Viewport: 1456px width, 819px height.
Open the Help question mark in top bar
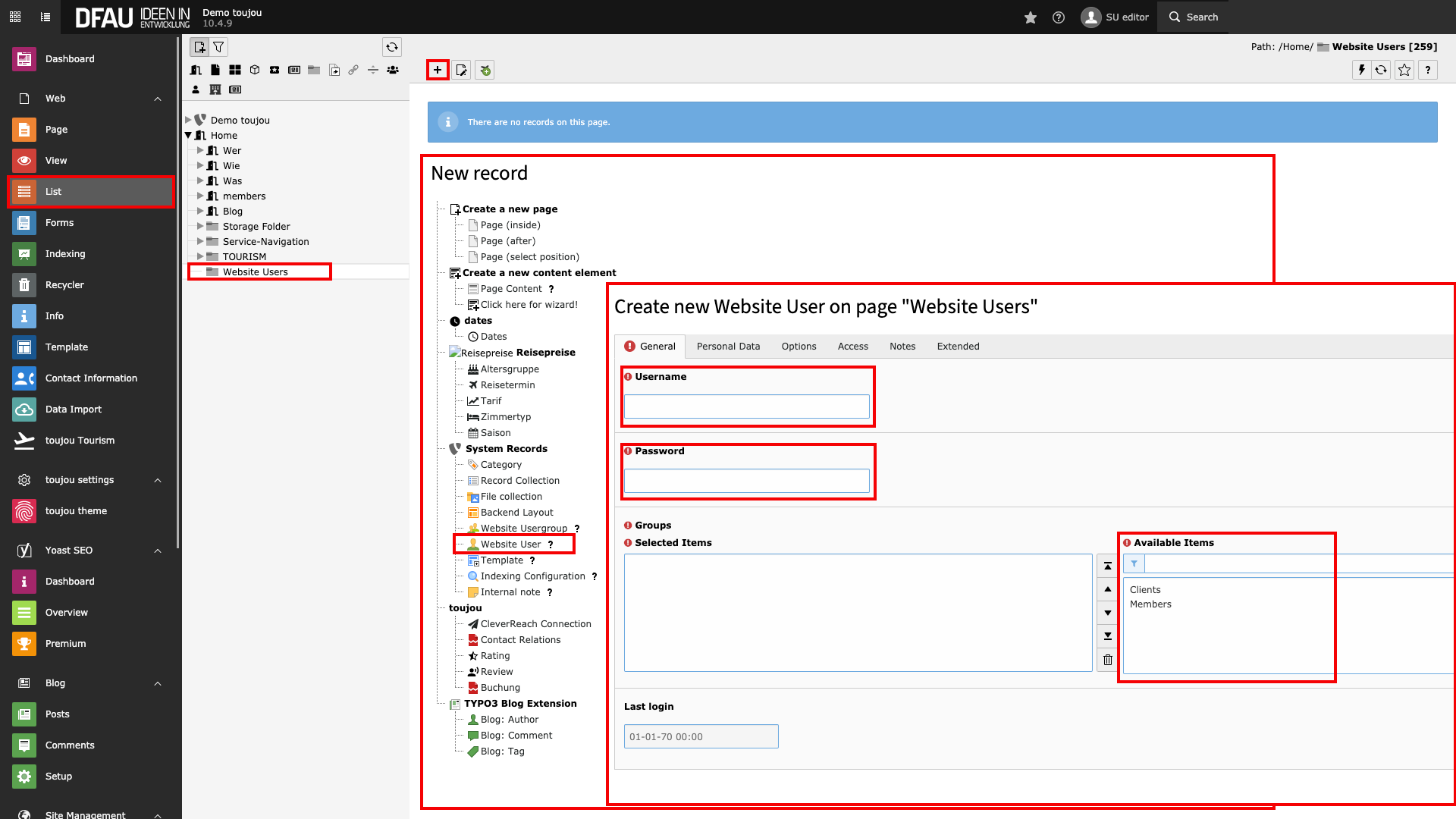(1059, 17)
